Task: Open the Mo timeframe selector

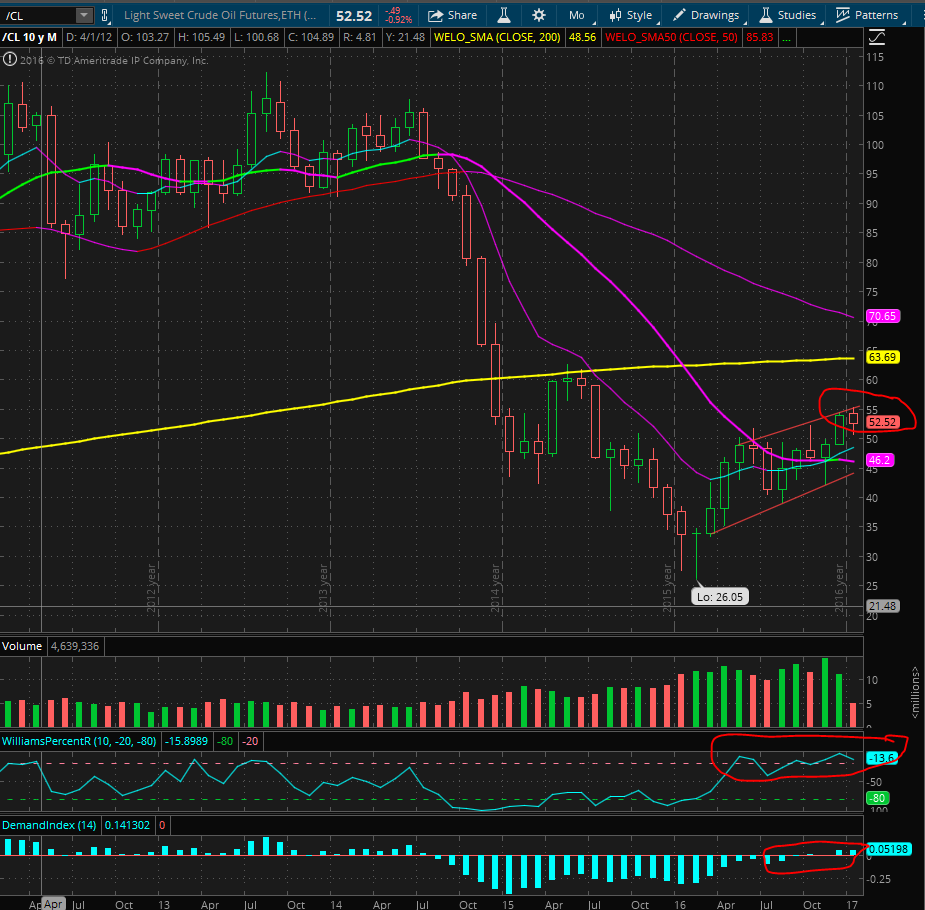Action: [577, 15]
